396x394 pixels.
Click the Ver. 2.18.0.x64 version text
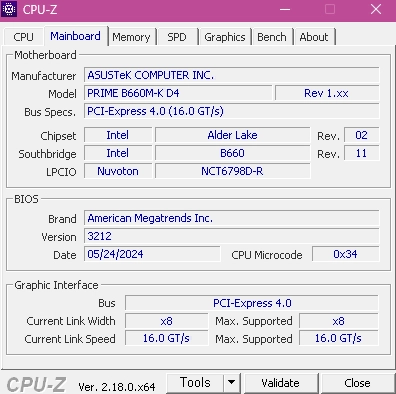coord(117,387)
